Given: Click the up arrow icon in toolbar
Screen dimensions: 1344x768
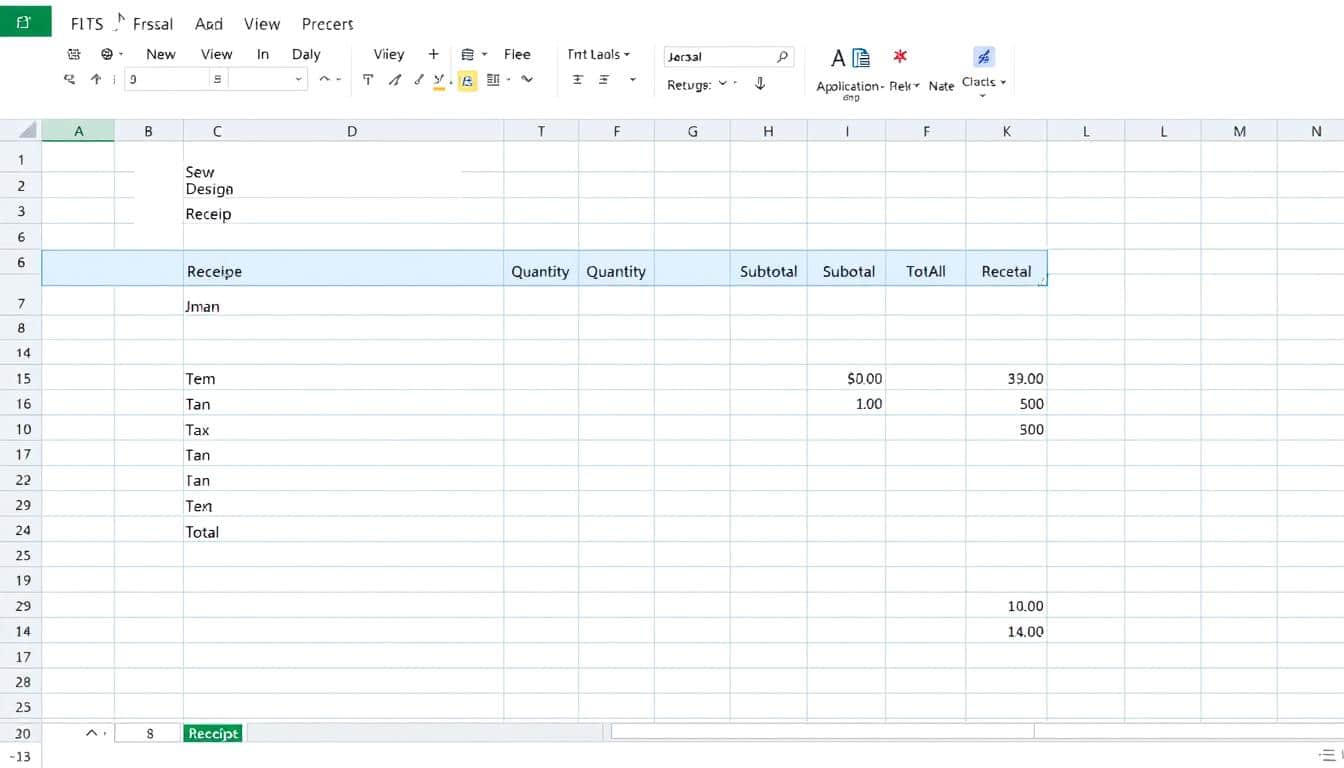Looking at the screenshot, I should pos(96,79).
